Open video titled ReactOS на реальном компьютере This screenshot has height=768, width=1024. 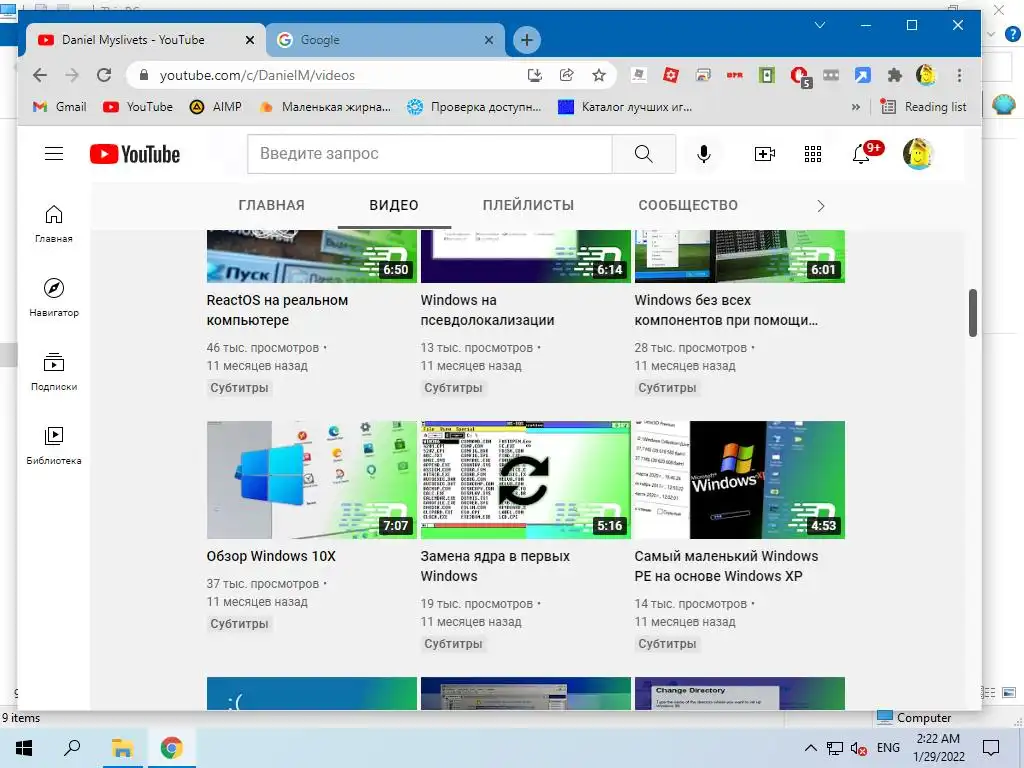pos(277,310)
